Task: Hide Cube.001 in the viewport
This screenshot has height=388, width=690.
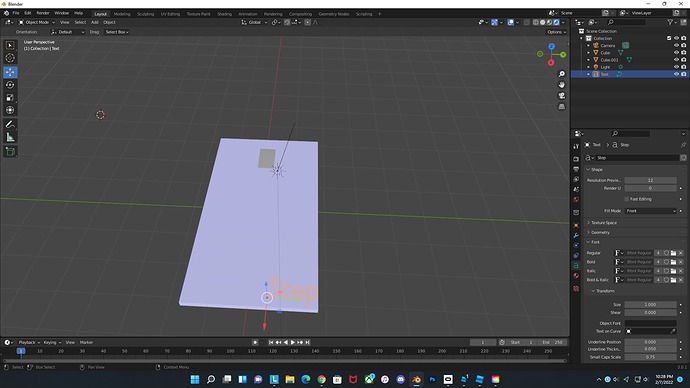Action: click(x=676, y=60)
